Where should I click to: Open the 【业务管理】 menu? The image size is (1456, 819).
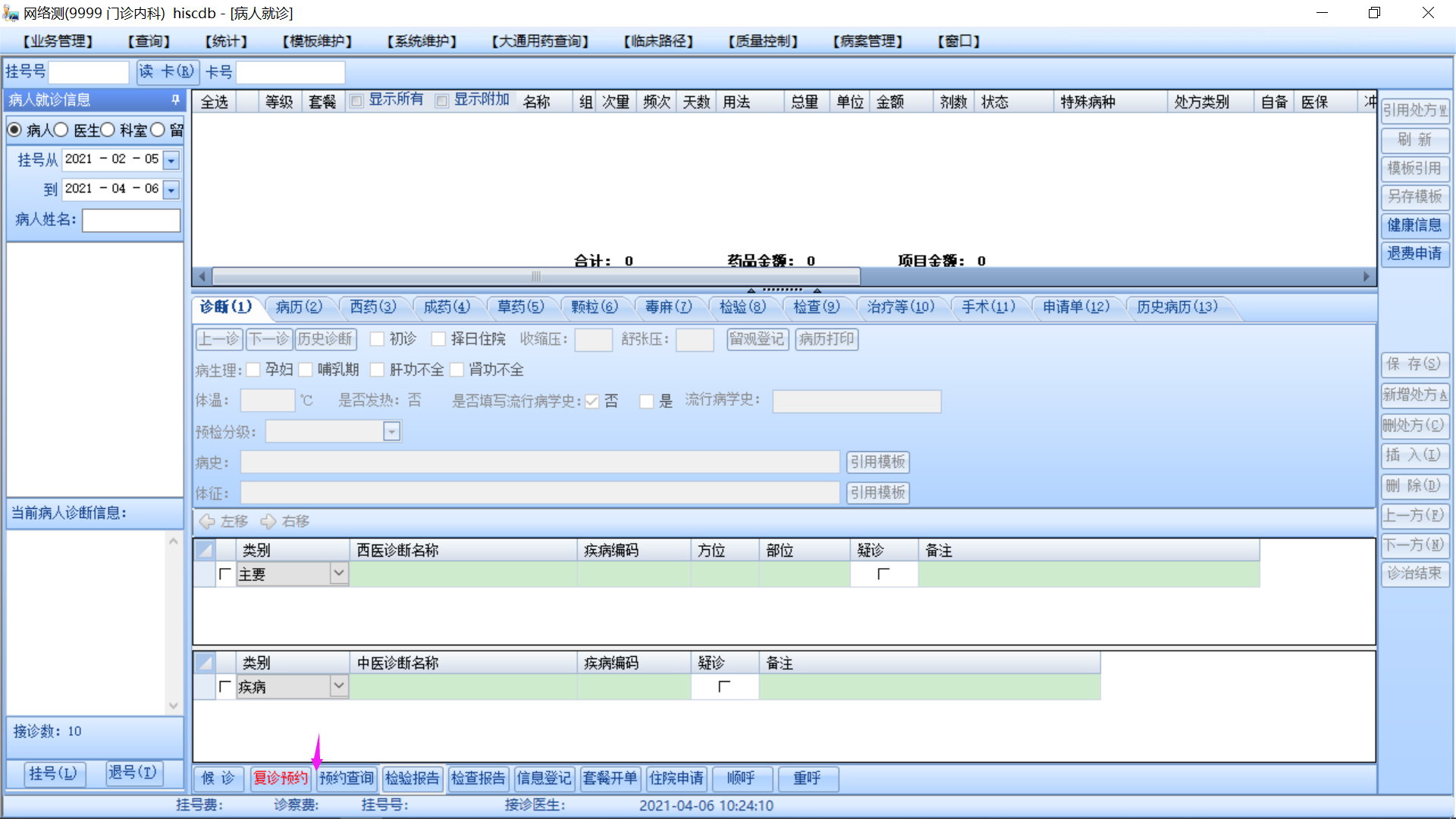coord(58,41)
